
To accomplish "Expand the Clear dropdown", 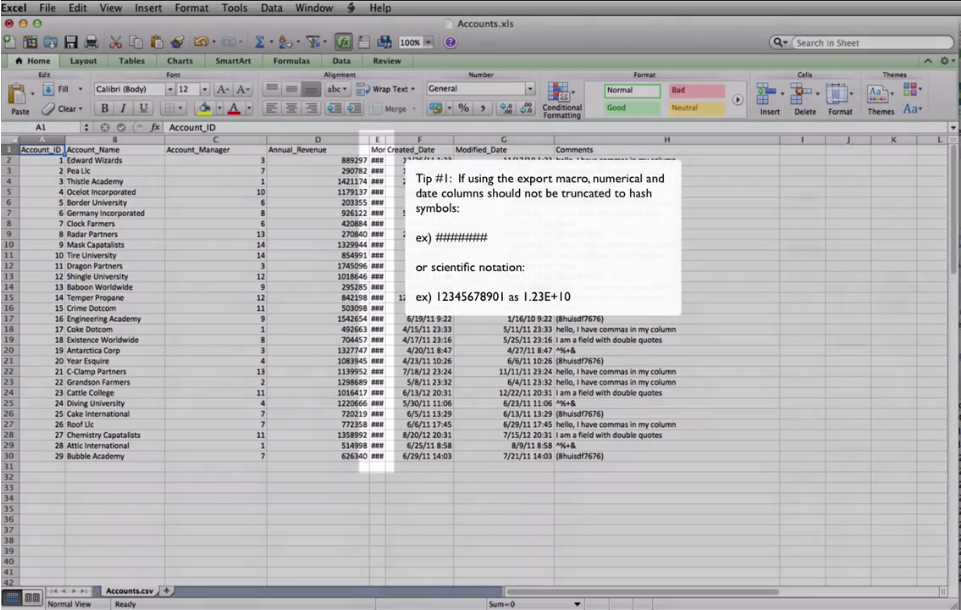I will [x=80, y=109].
